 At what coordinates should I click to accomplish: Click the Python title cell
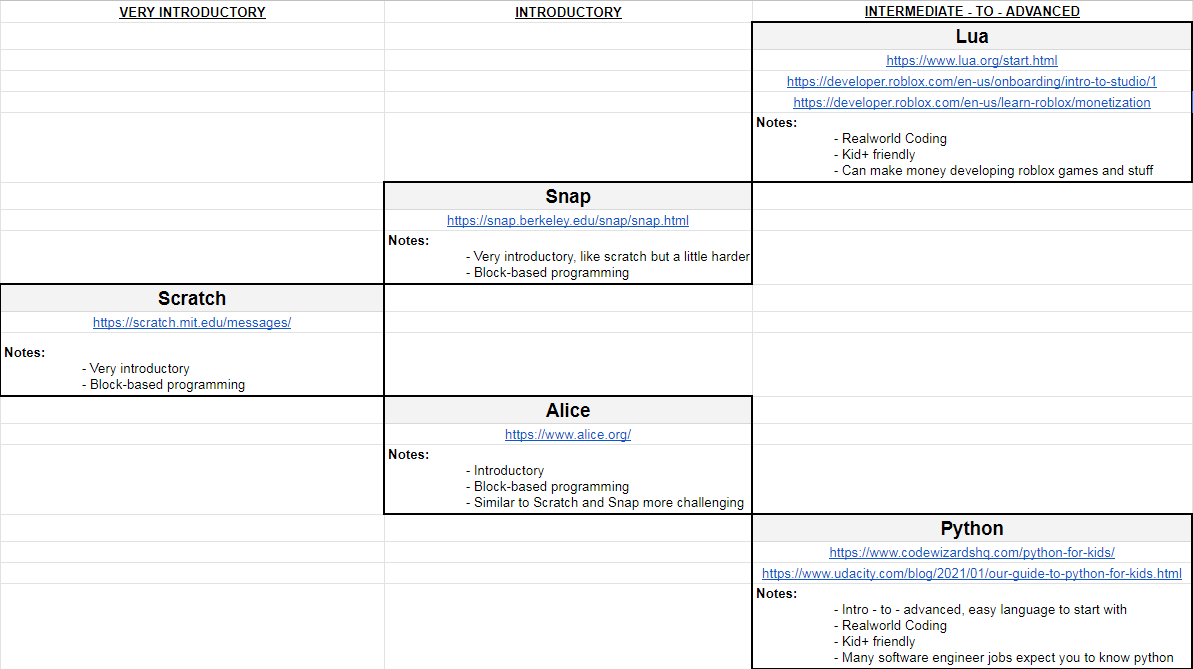[971, 529]
